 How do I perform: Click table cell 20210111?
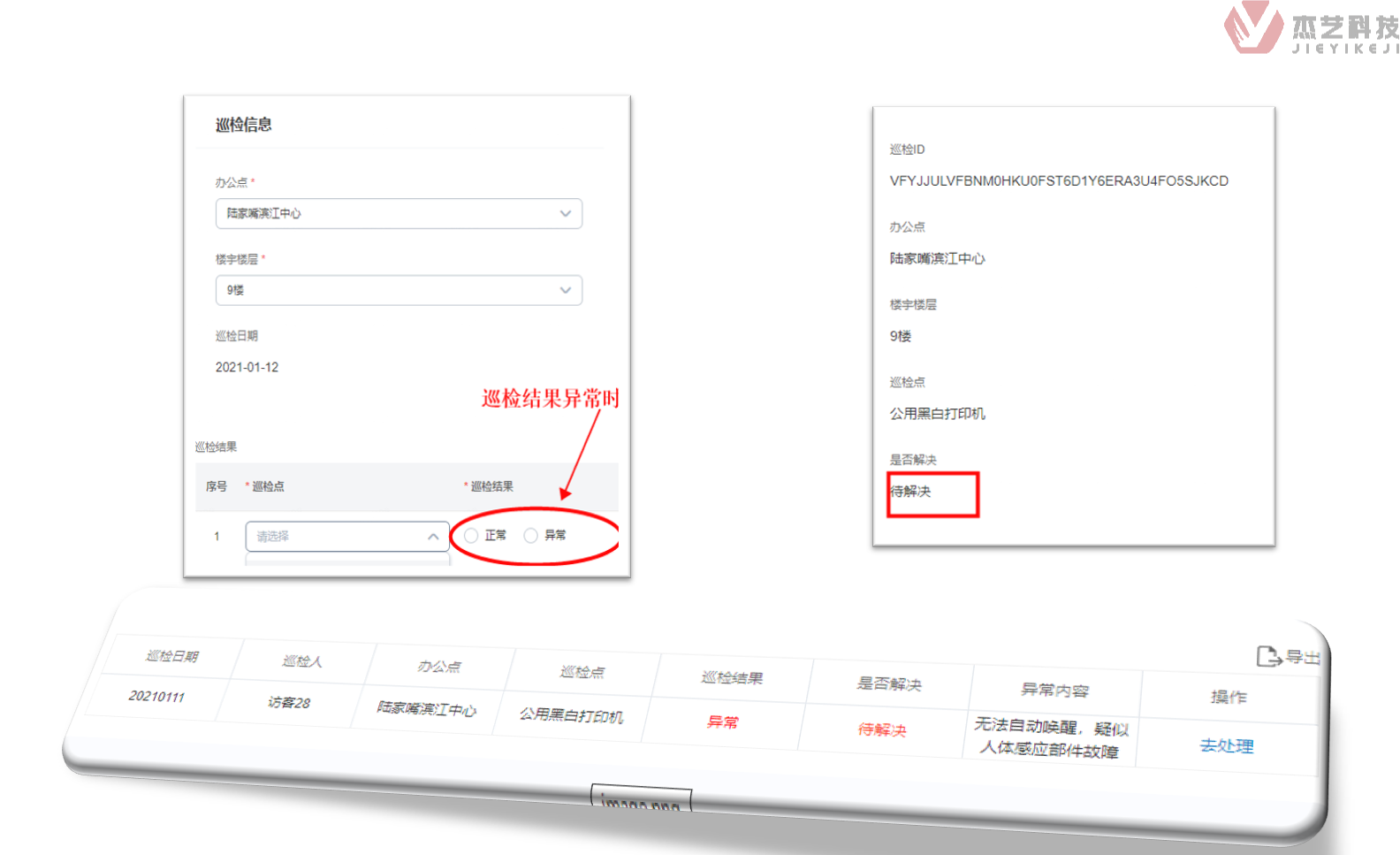click(156, 696)
